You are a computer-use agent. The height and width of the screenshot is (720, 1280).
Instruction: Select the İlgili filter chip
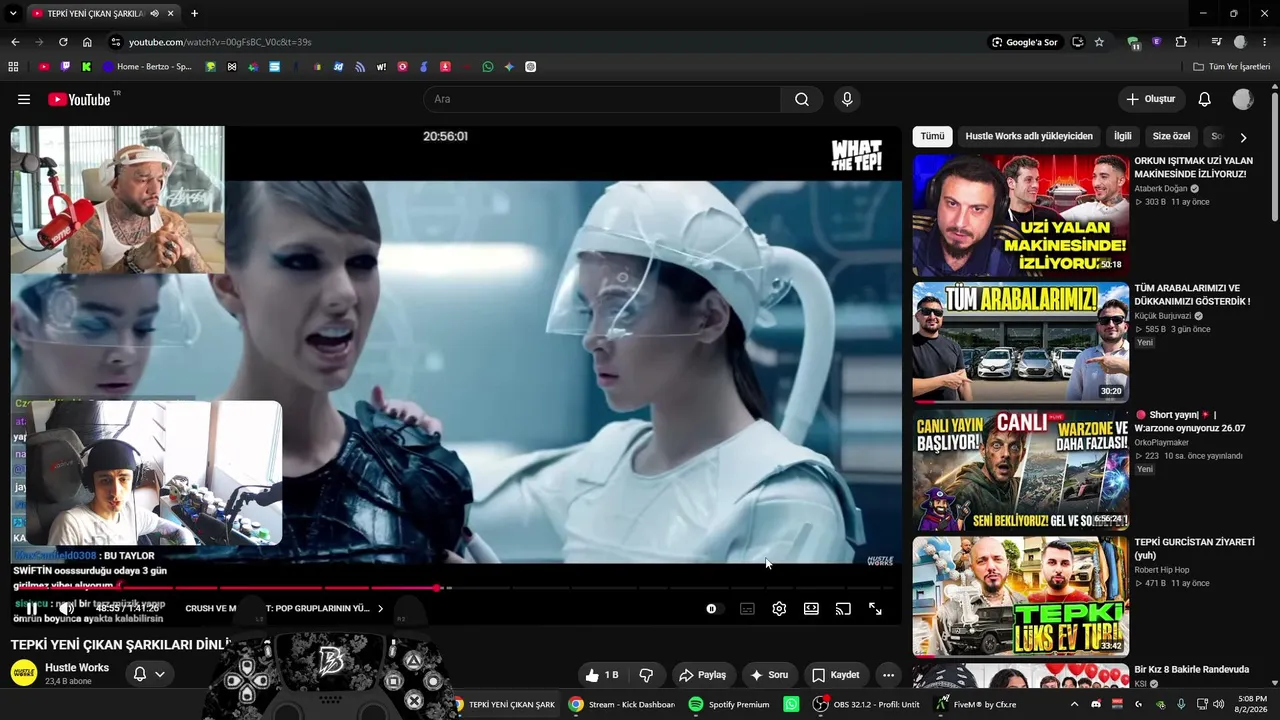click(x=1123, y=136)
